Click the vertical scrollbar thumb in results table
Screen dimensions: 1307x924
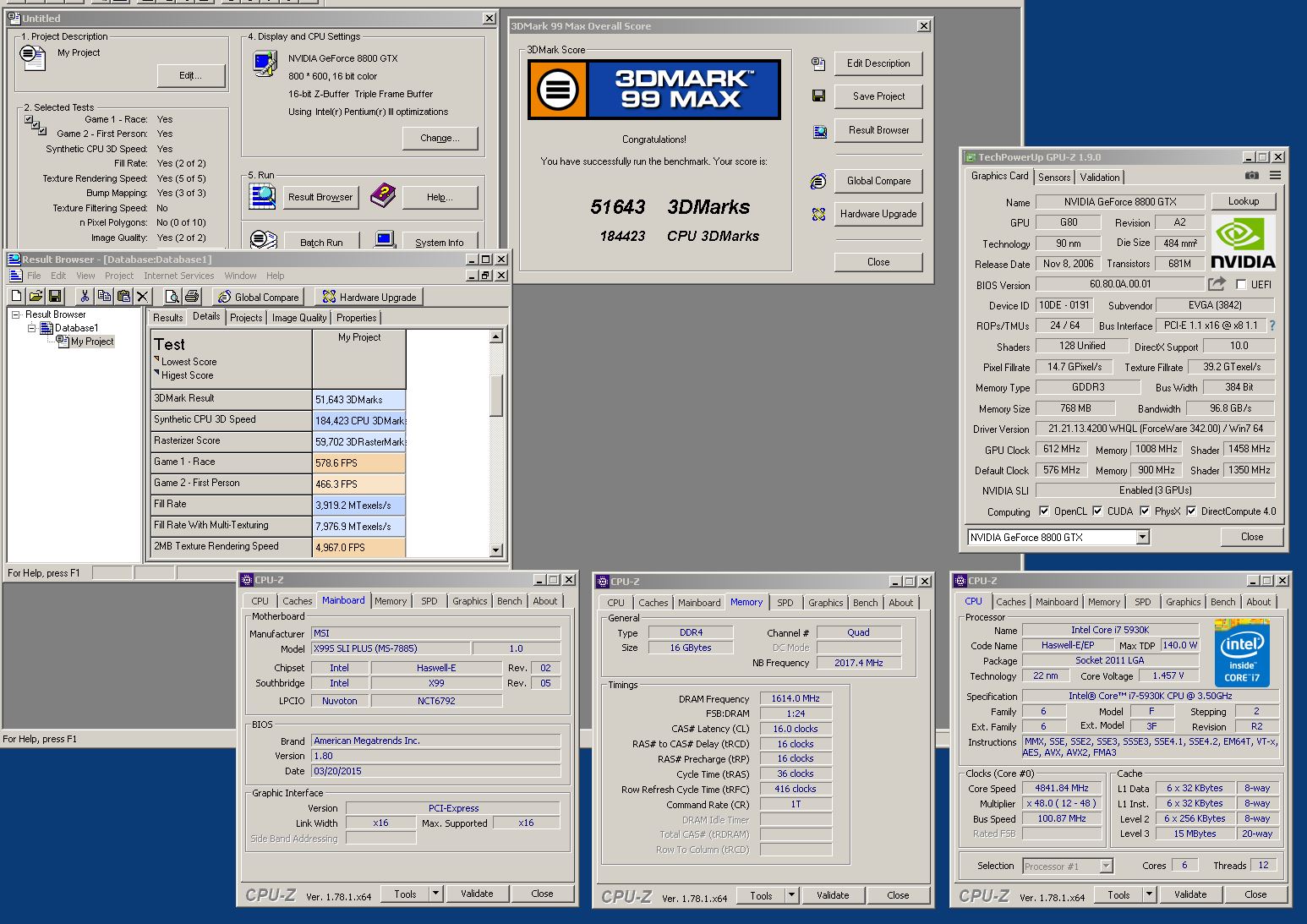[496, 395]
